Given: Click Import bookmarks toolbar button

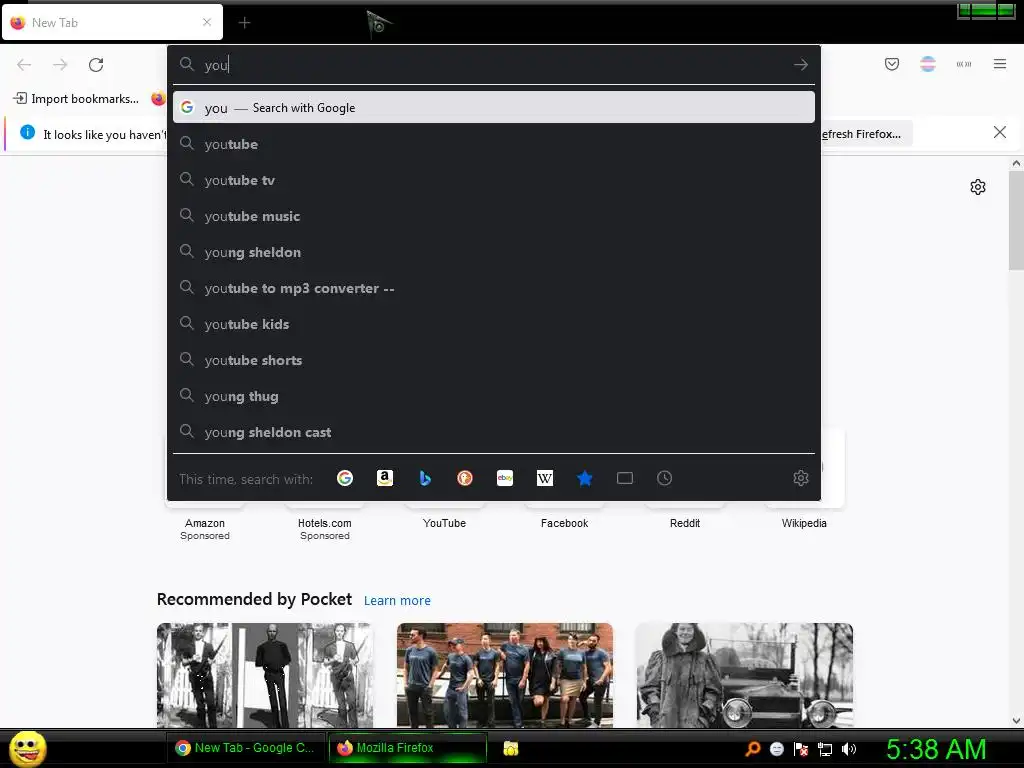Looking at the screenshot, I should (76, 99).
